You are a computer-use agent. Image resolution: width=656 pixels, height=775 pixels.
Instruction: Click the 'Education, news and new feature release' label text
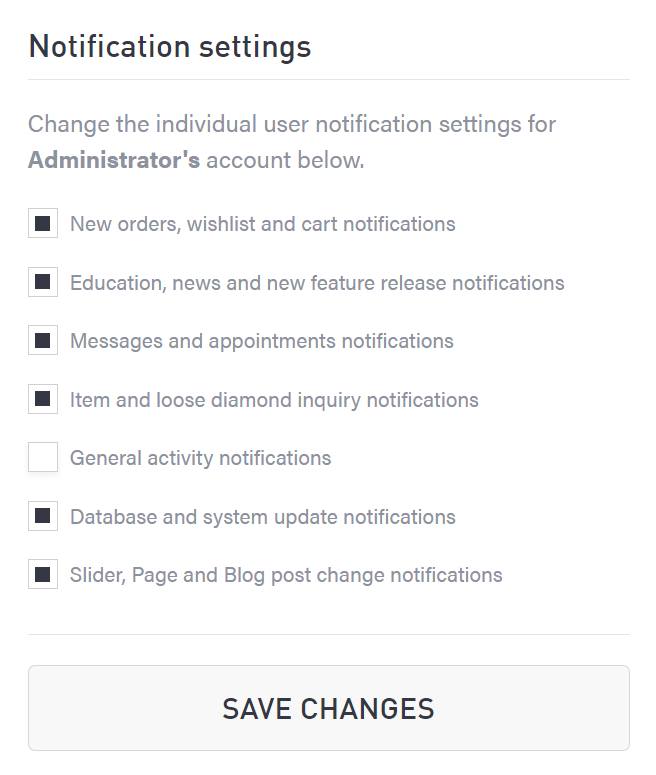[317, 283]
